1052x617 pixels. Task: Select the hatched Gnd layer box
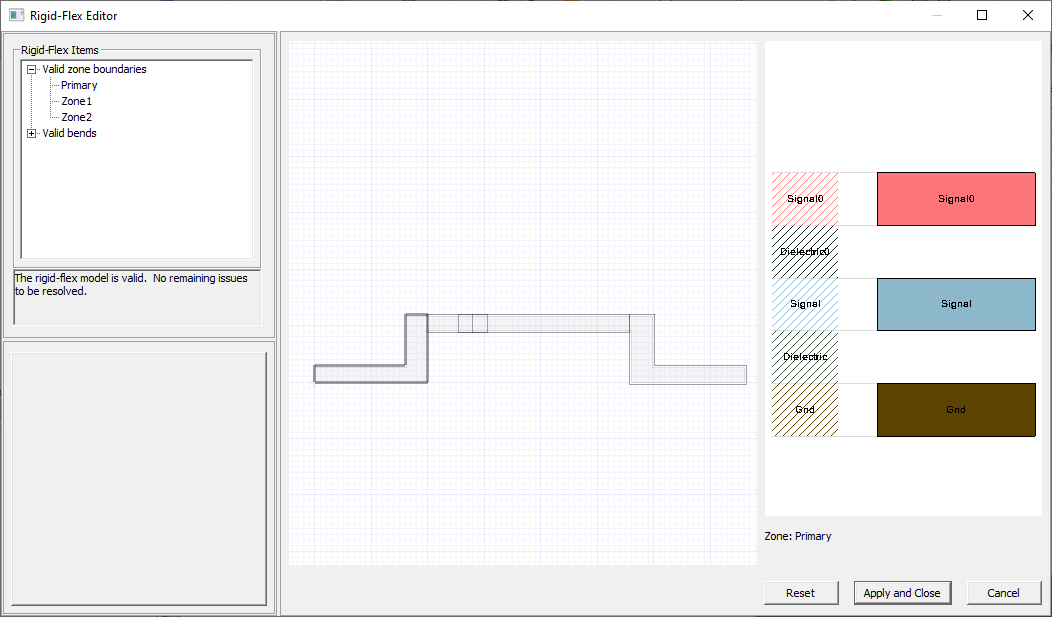tap(805, 410)
